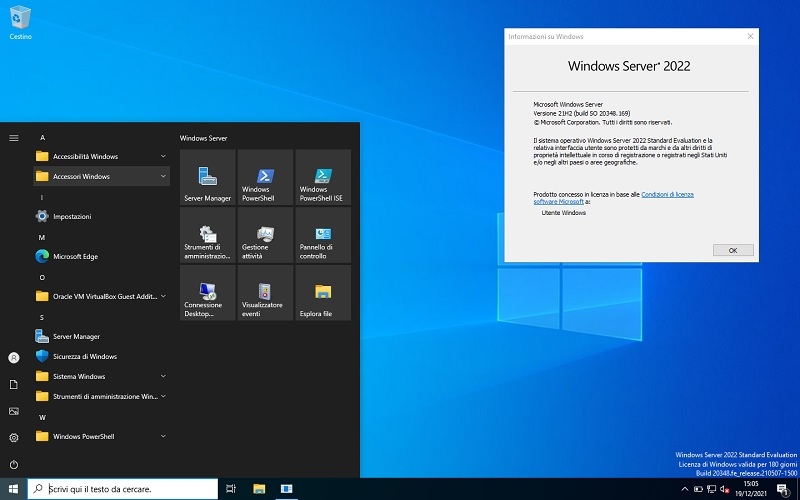The image size is (800, 500).
Task: Open the Strumenti di amministrazione tile
Action: 208,235
